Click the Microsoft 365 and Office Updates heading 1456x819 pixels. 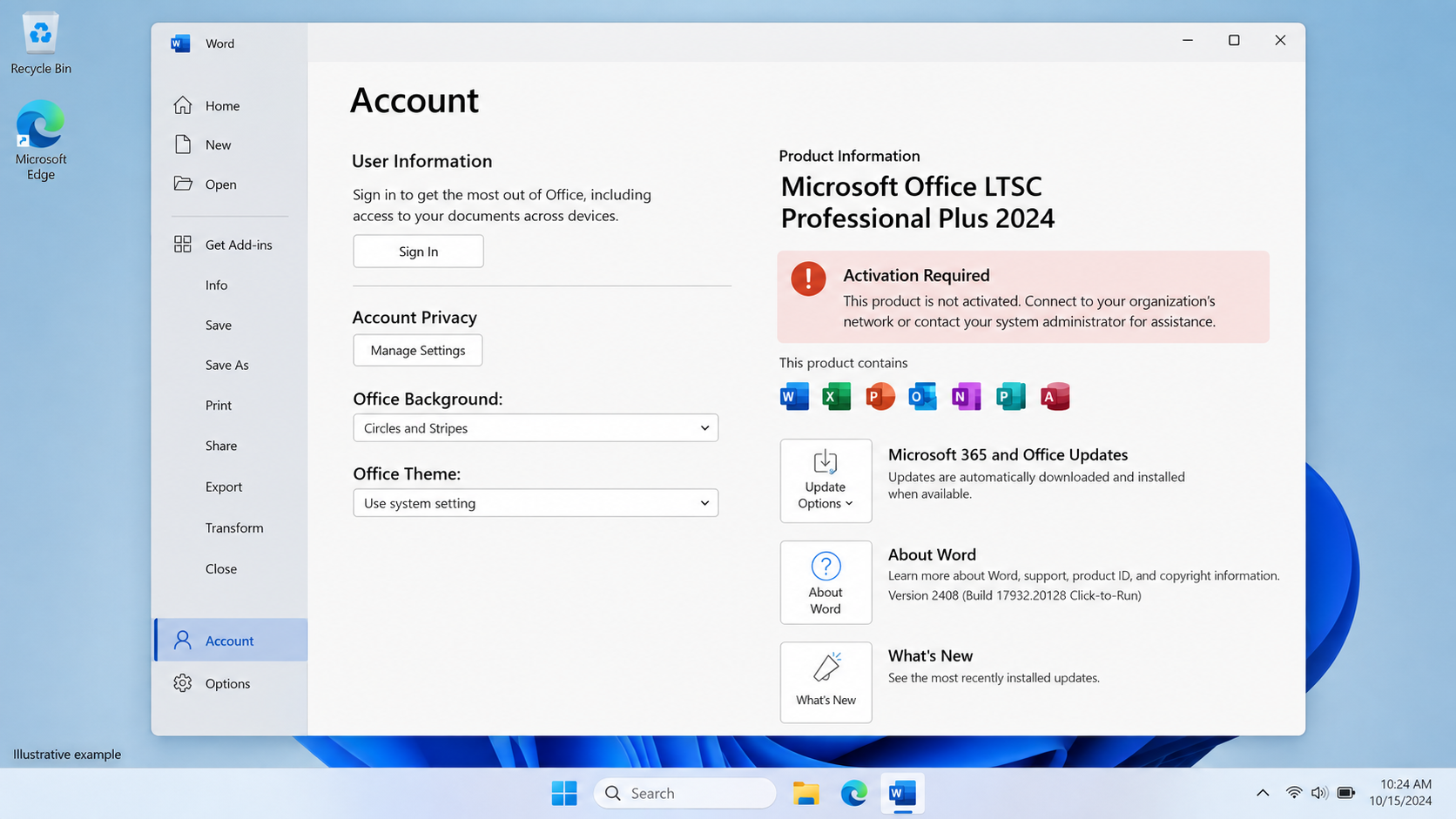point(1008,454)
